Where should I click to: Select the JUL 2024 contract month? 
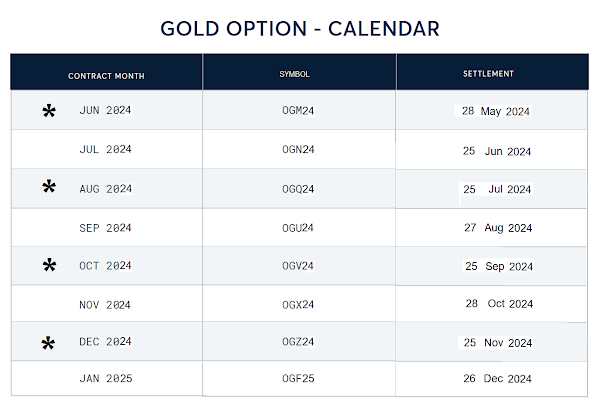click(x=105, y=150)
